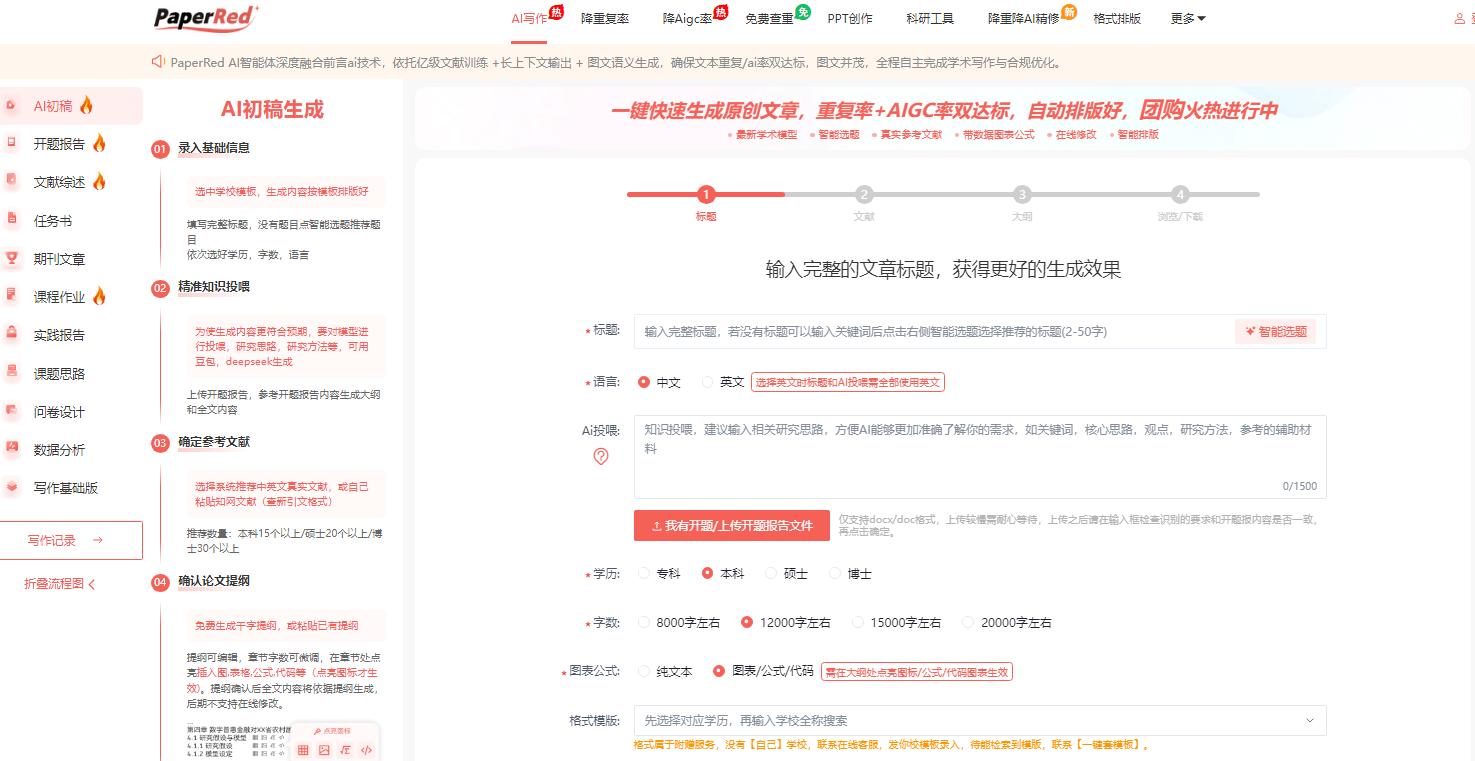
Task: Click 课题思路 label in the sidebar
Action: coord(59,373)
